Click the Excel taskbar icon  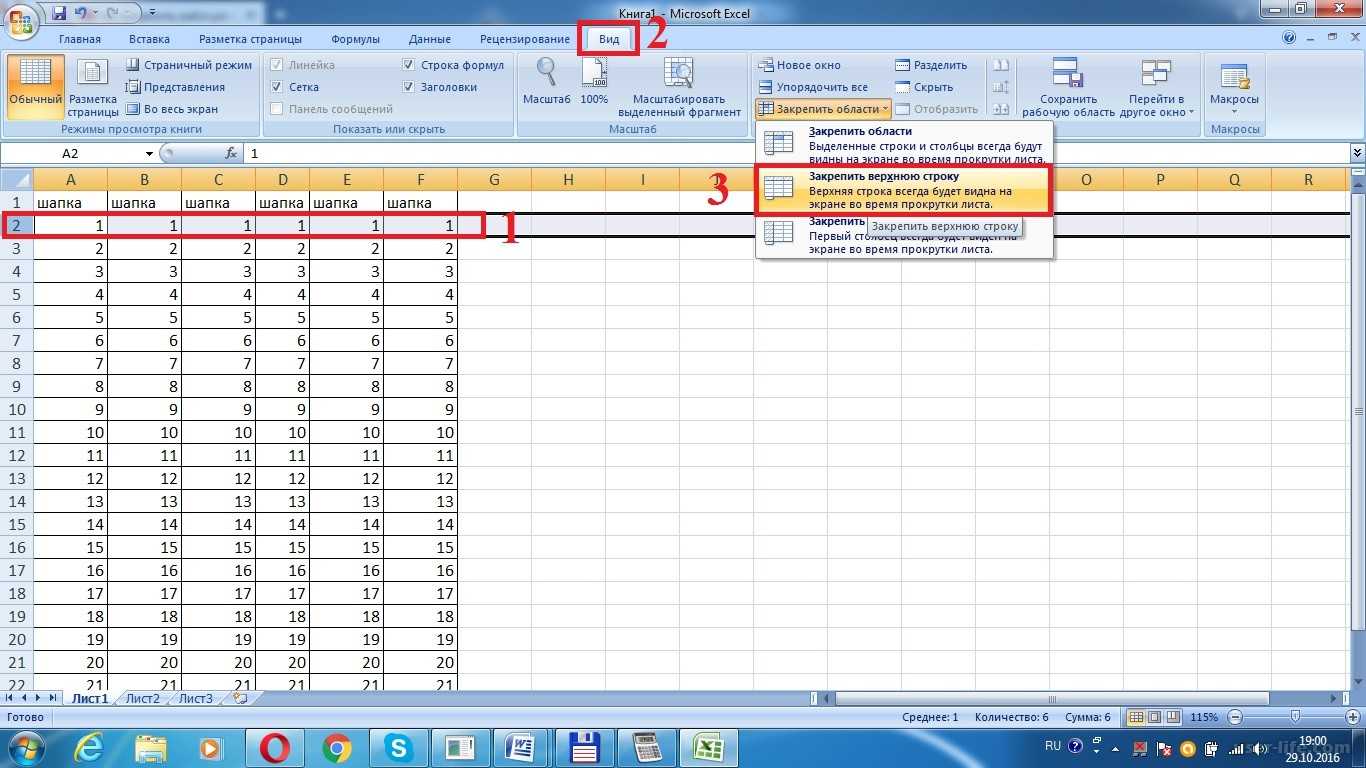[708, 747]
